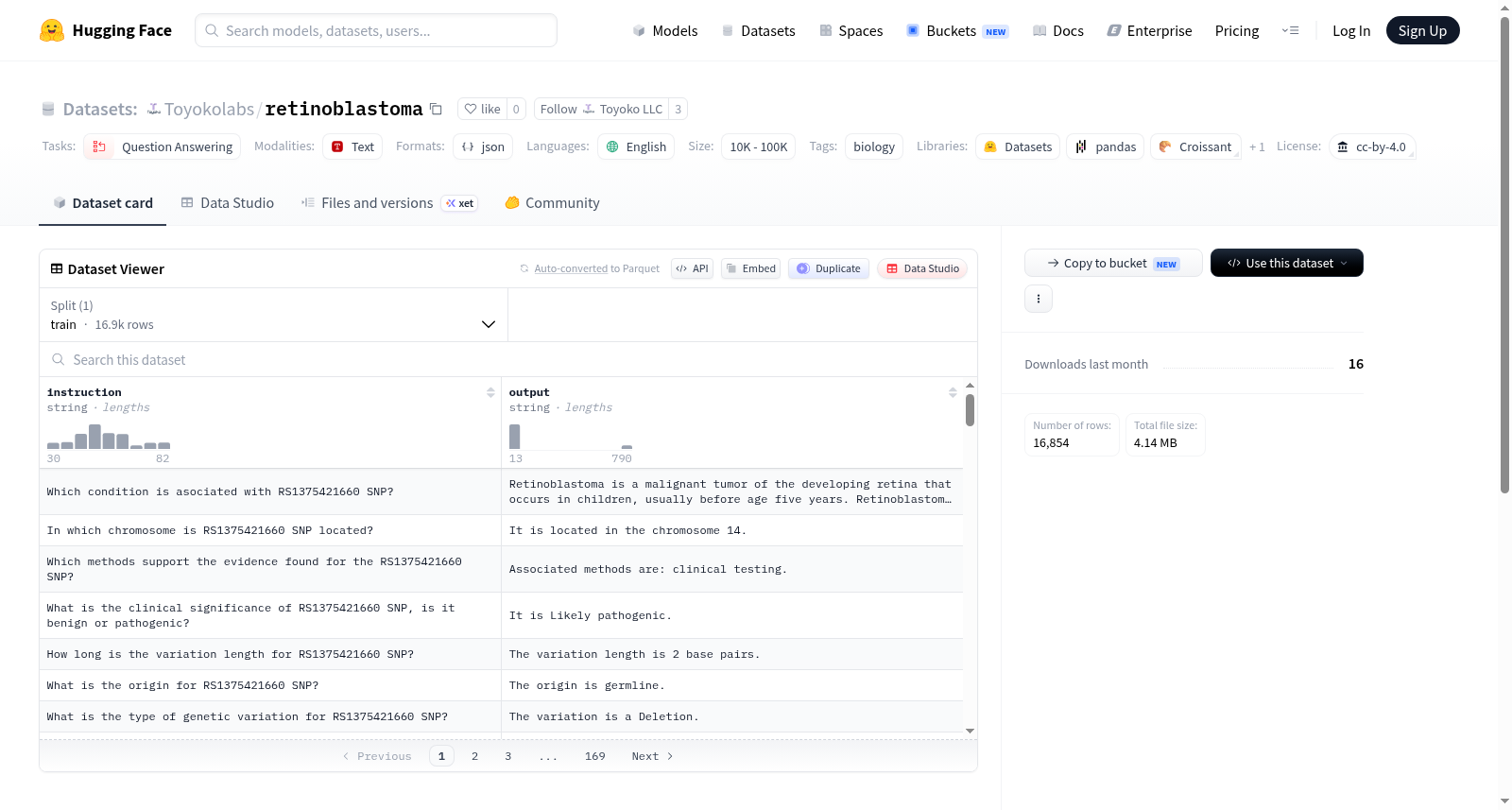
Task: Click the cc-by-4.0 license tag
Action: 1372,146
